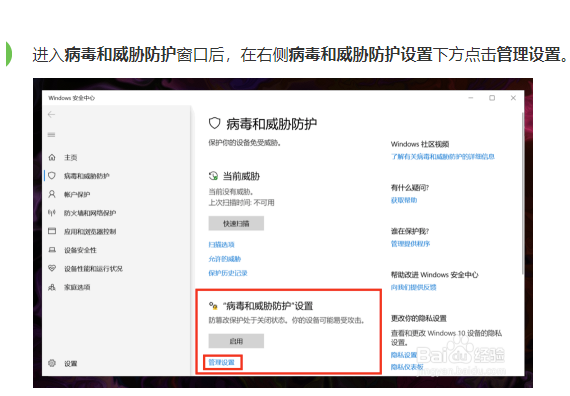
Task: Maximize the Windows 安全中心 window
Action: (x=492, y=98)
